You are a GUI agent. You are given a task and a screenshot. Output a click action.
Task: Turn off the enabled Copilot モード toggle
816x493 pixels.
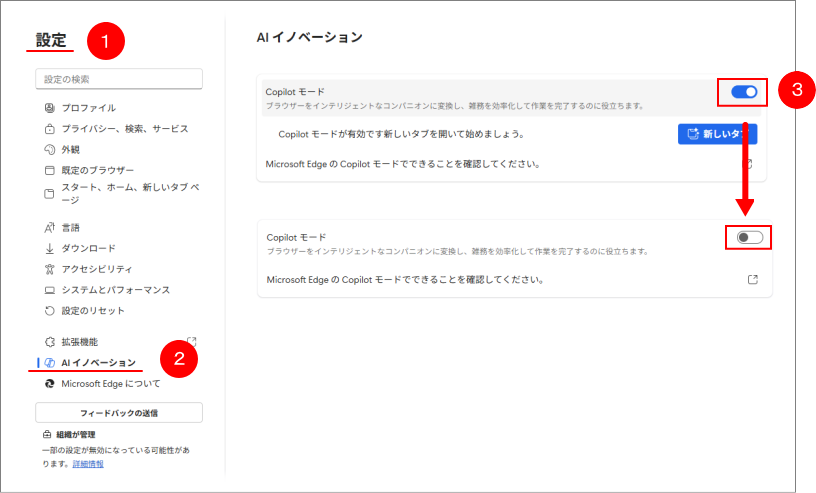click(744, 92)
